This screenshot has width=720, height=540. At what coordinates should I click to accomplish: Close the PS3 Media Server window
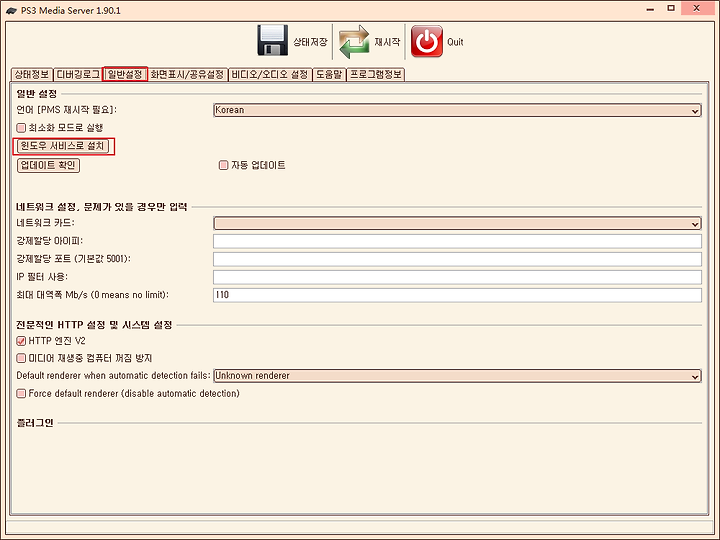click(x=697, y=8)
